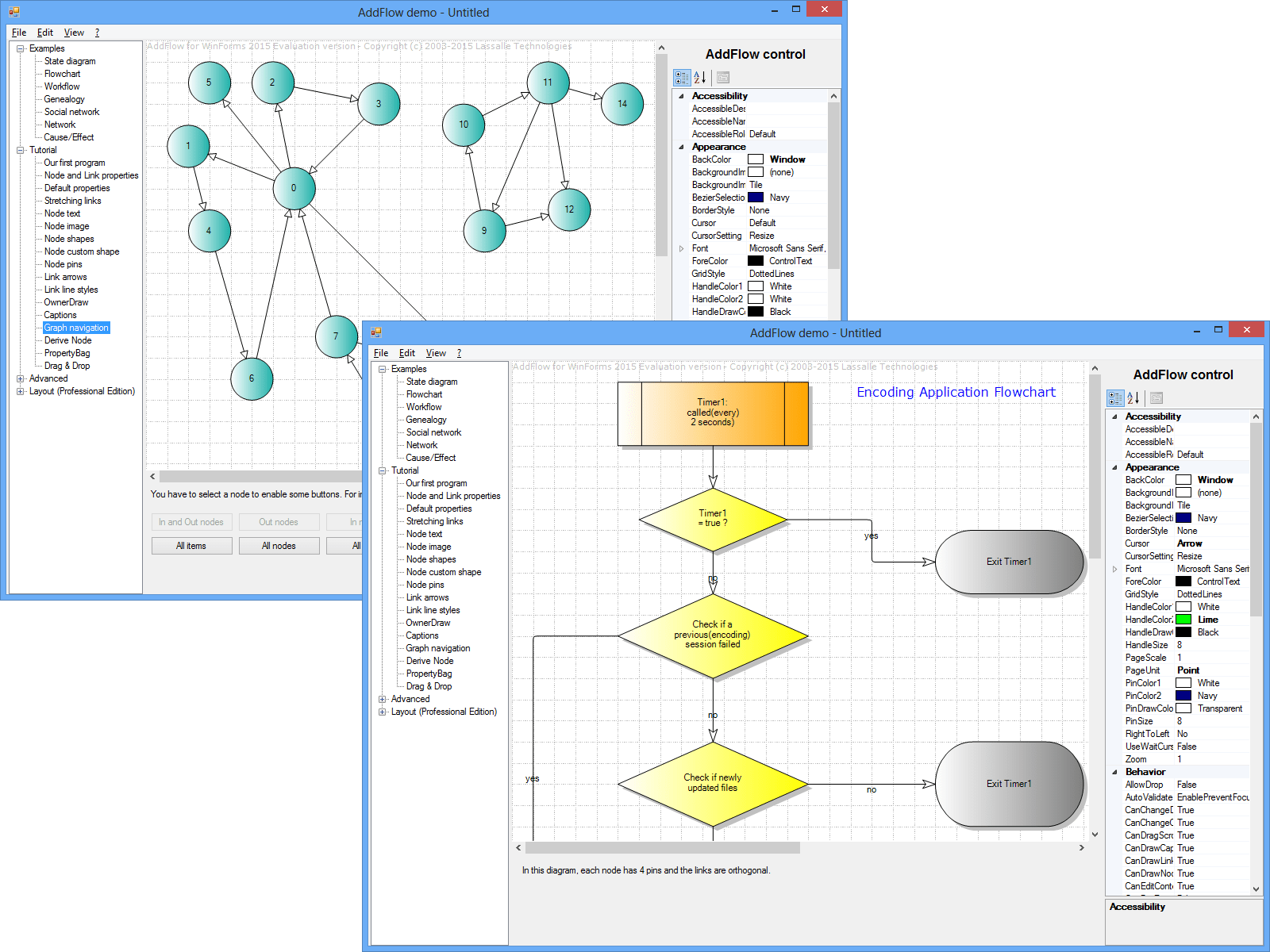Click front window AddFlow title bar app icon

coord(376,332)
